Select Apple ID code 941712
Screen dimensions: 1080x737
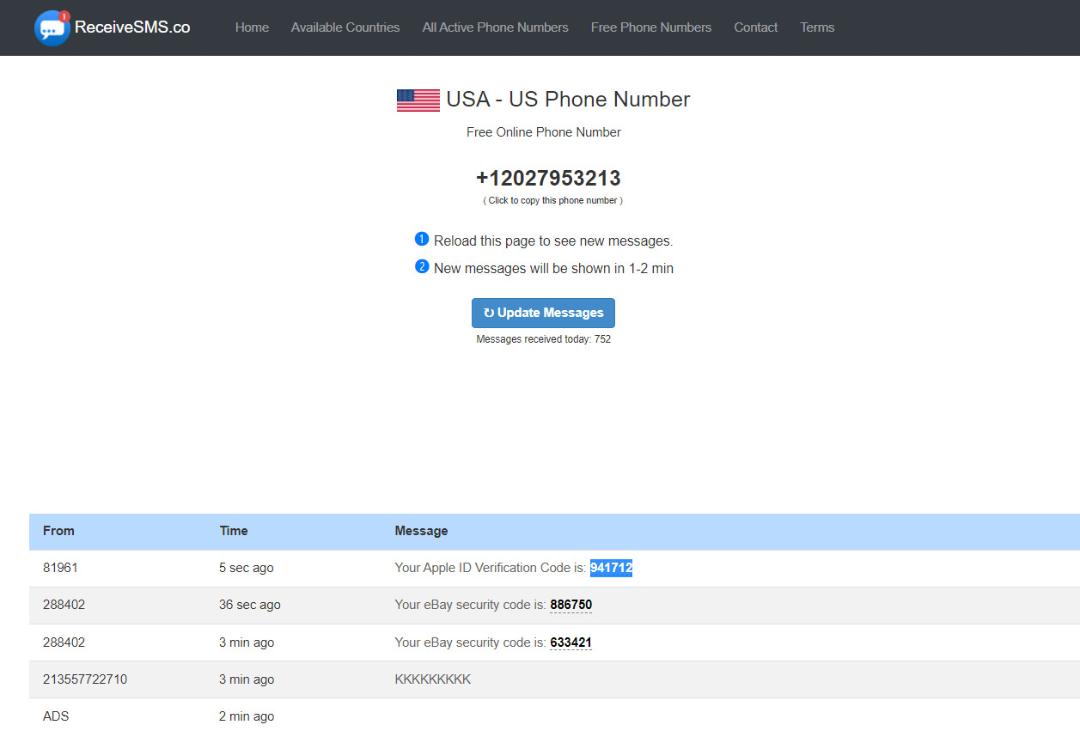611,568
